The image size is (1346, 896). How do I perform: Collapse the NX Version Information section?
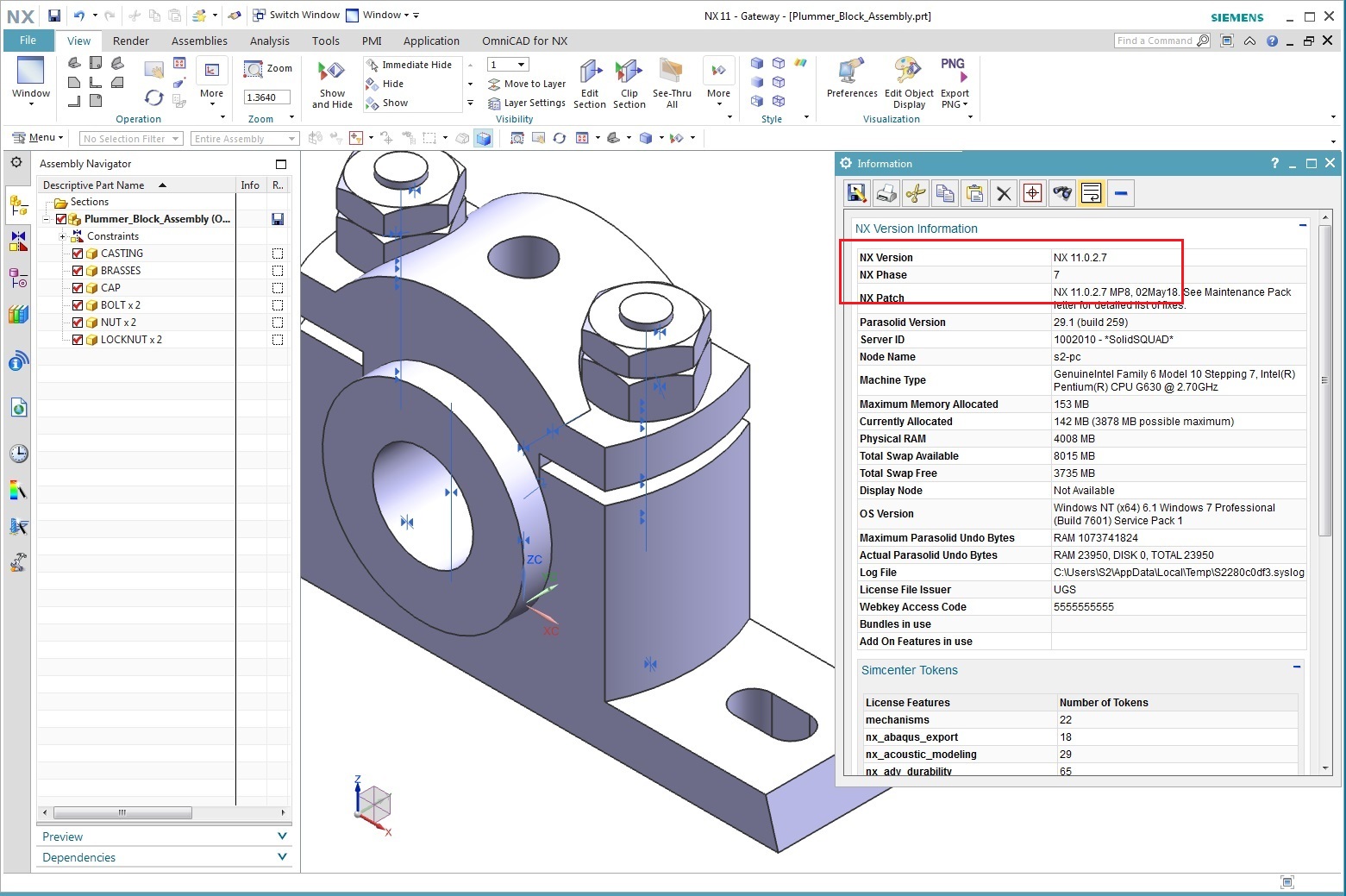coord(1303,225)
